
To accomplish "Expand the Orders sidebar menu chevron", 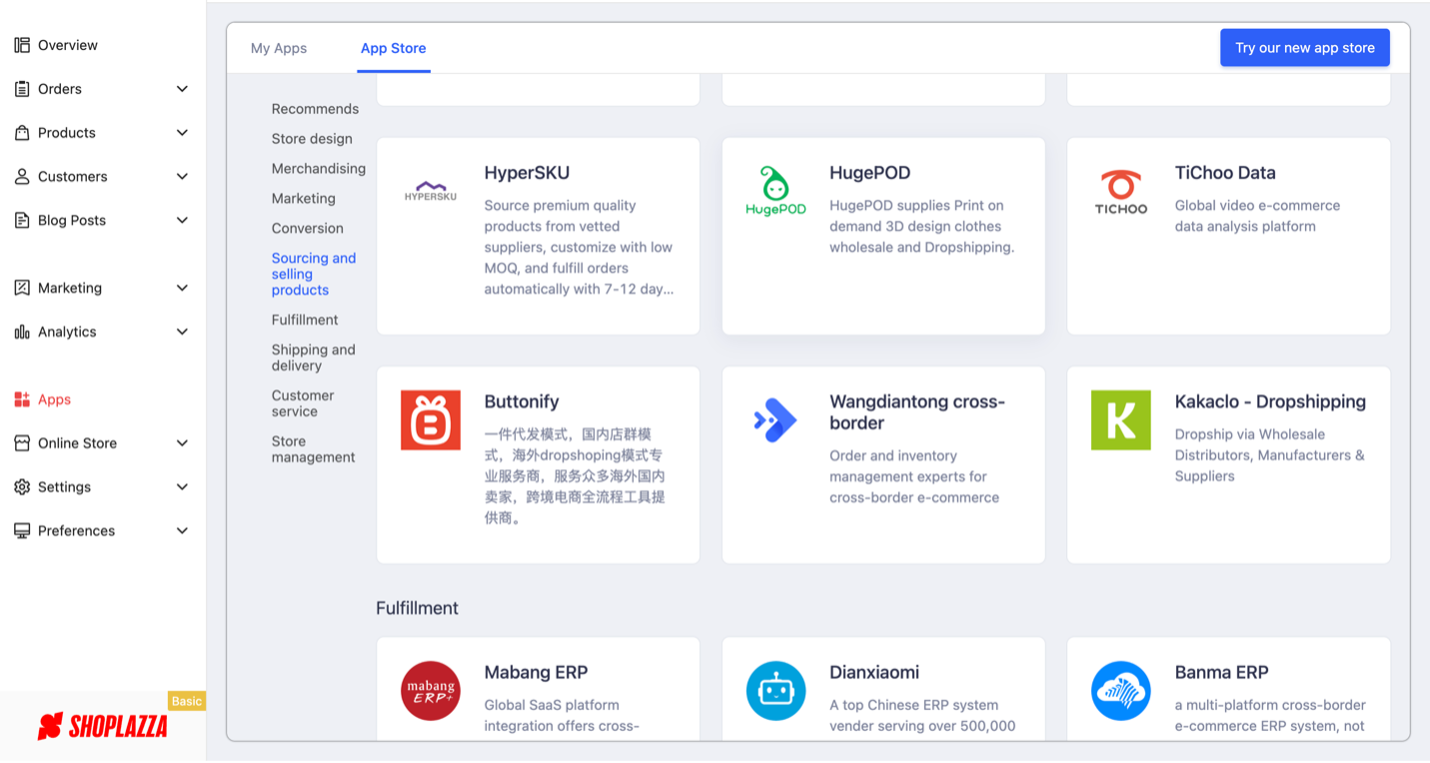I will (182, 89).
